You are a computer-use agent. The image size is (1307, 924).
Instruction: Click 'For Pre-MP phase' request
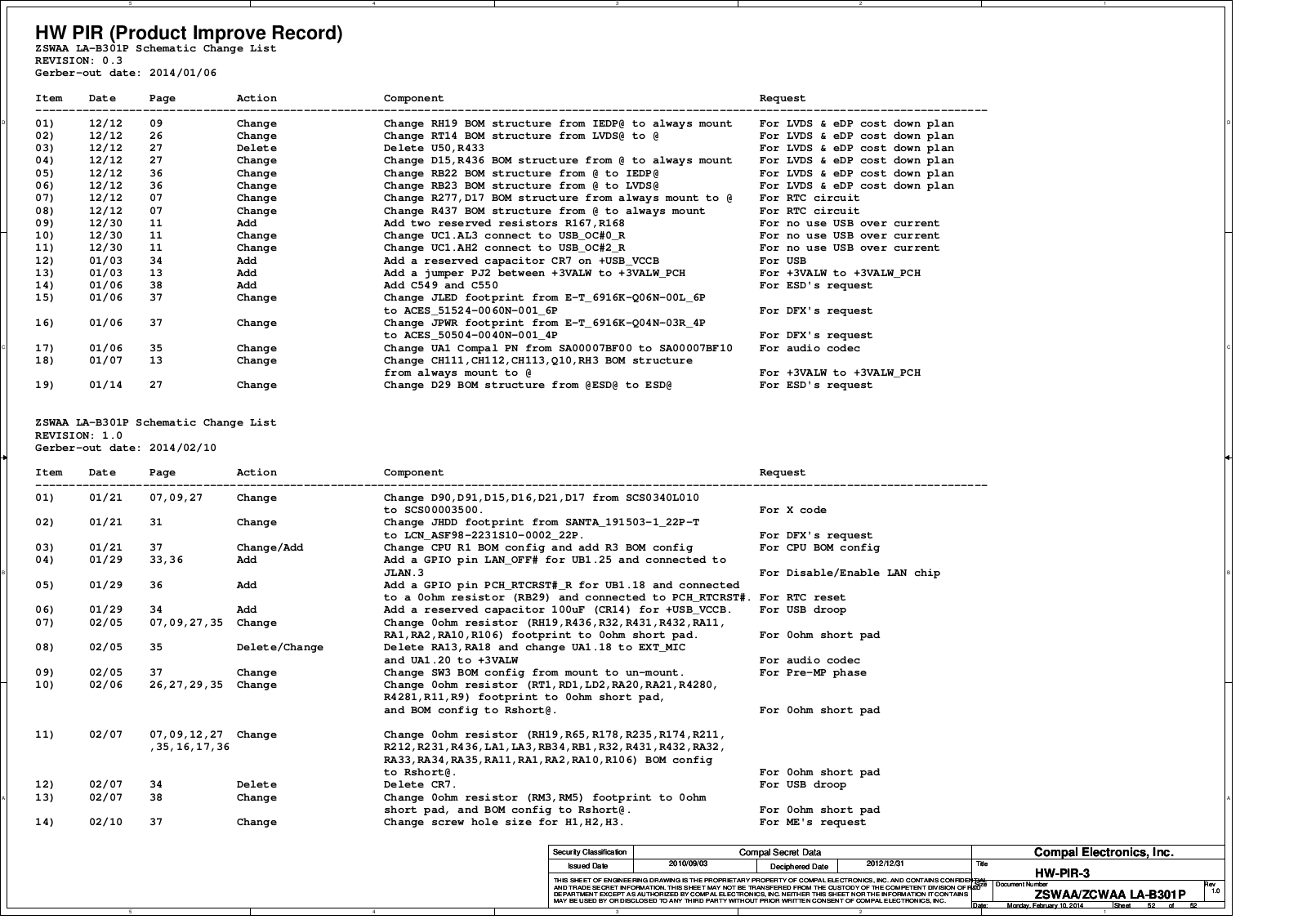pyautogui.click(x=813, y=672)
